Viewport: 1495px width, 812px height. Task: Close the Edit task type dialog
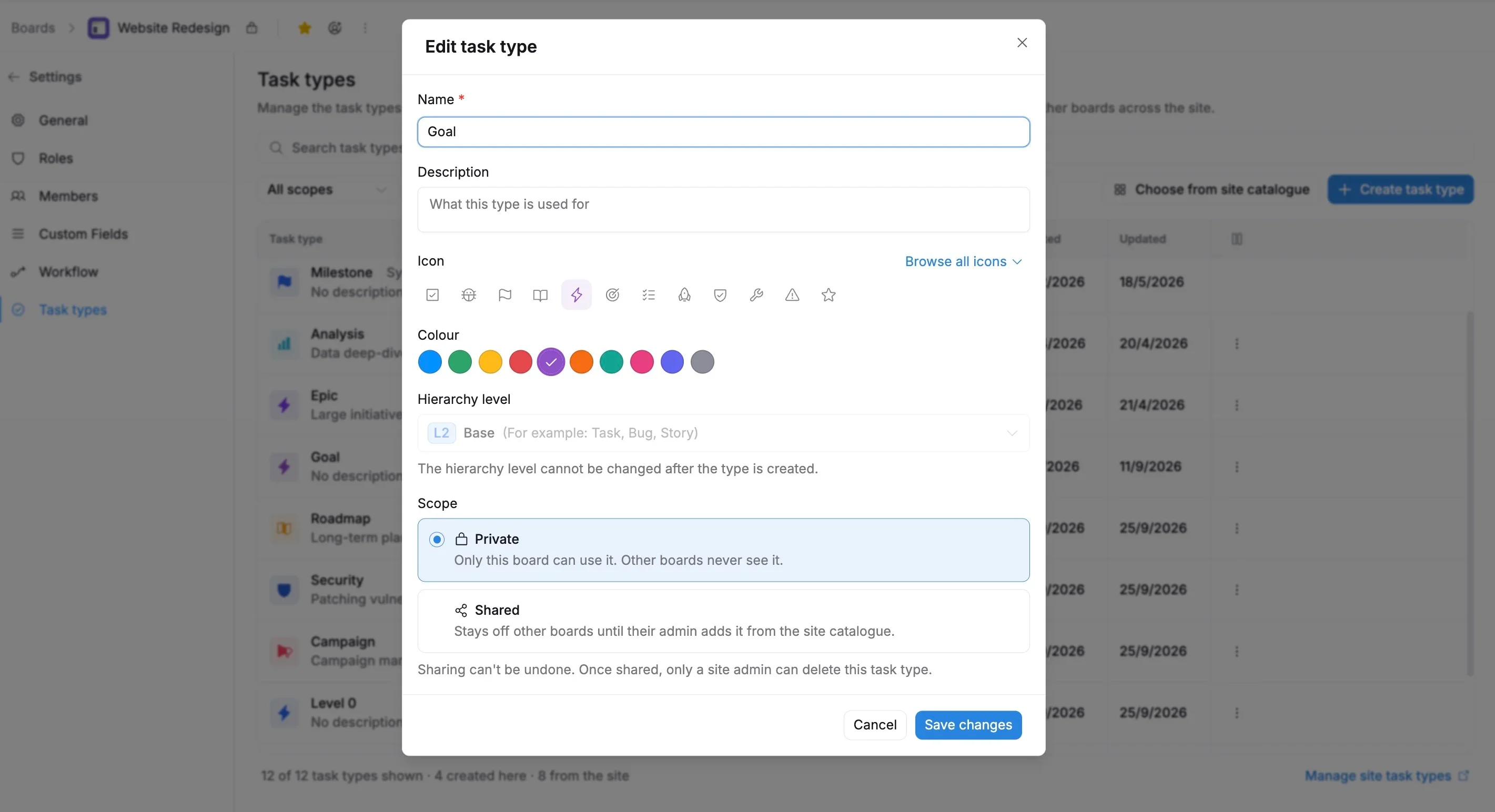(1022, 43)
